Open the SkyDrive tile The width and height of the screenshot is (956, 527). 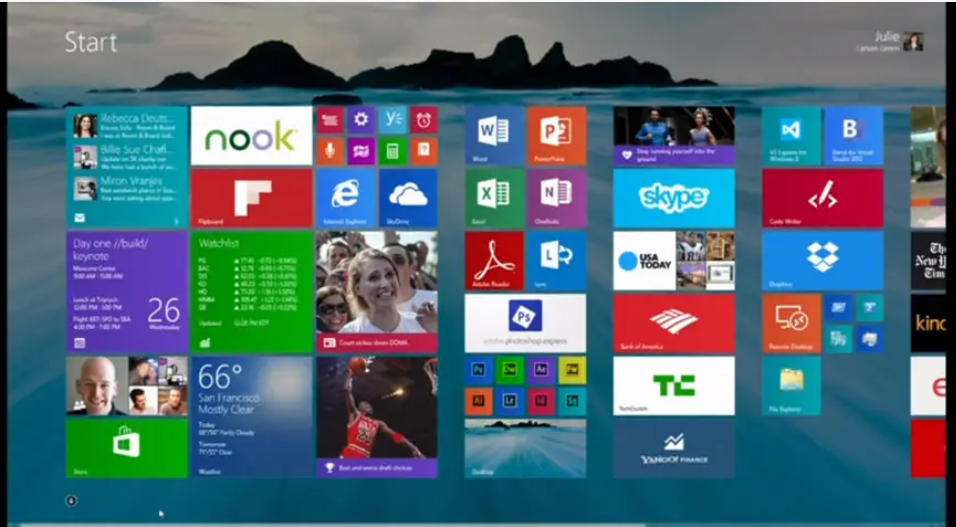point(408,198)
